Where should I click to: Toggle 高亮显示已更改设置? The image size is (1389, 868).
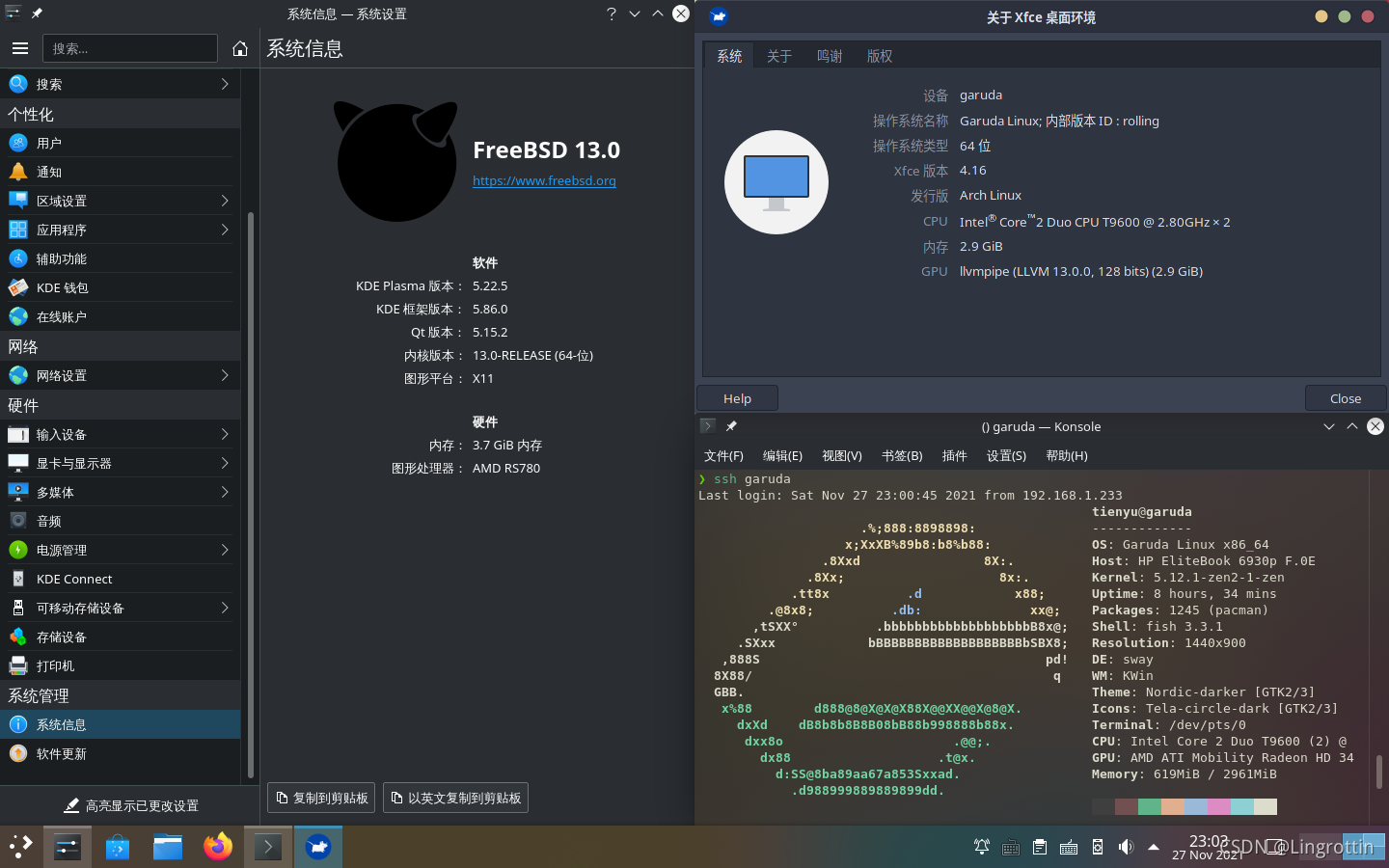(x=130, y=805)
